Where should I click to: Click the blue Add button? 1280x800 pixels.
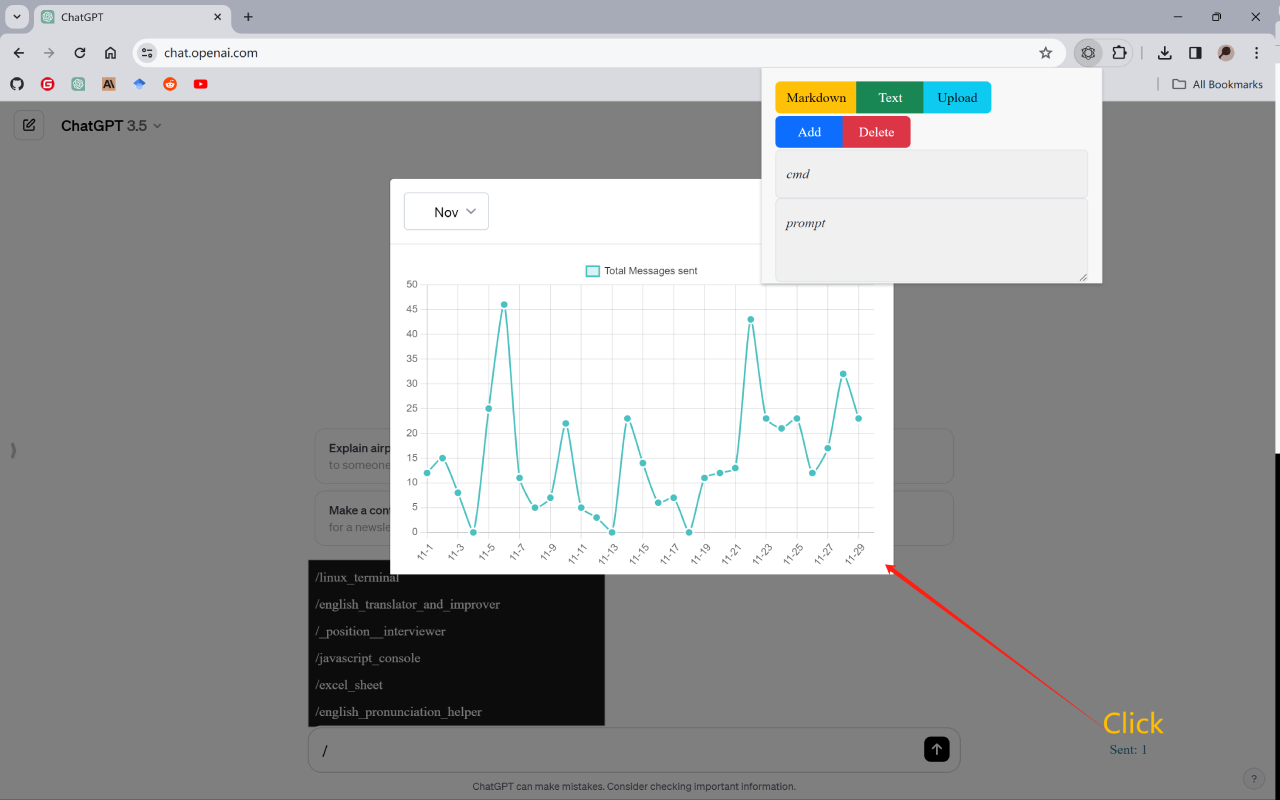809,132
